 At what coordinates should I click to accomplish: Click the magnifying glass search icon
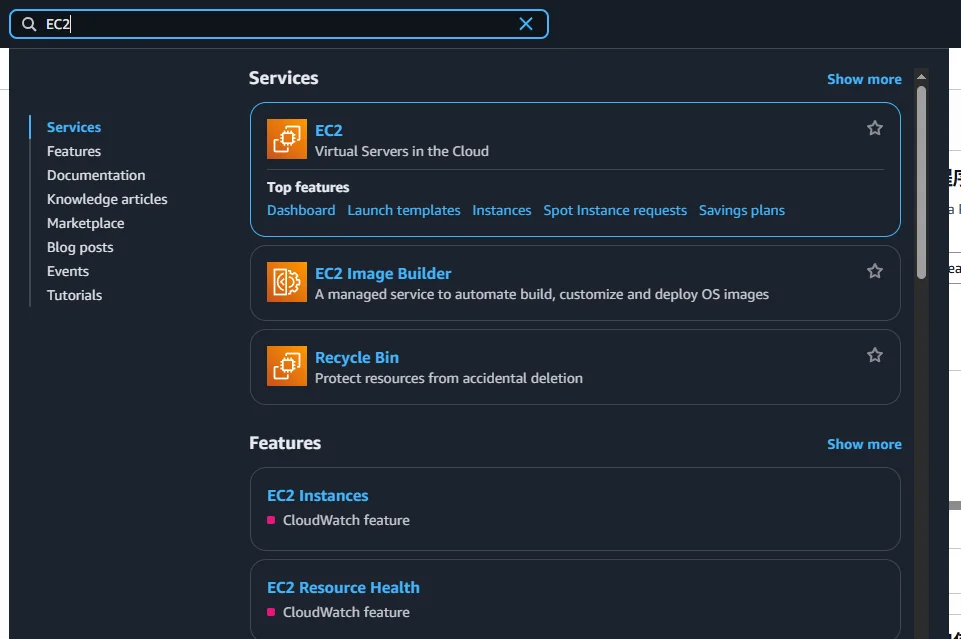[x=29, y=24]
